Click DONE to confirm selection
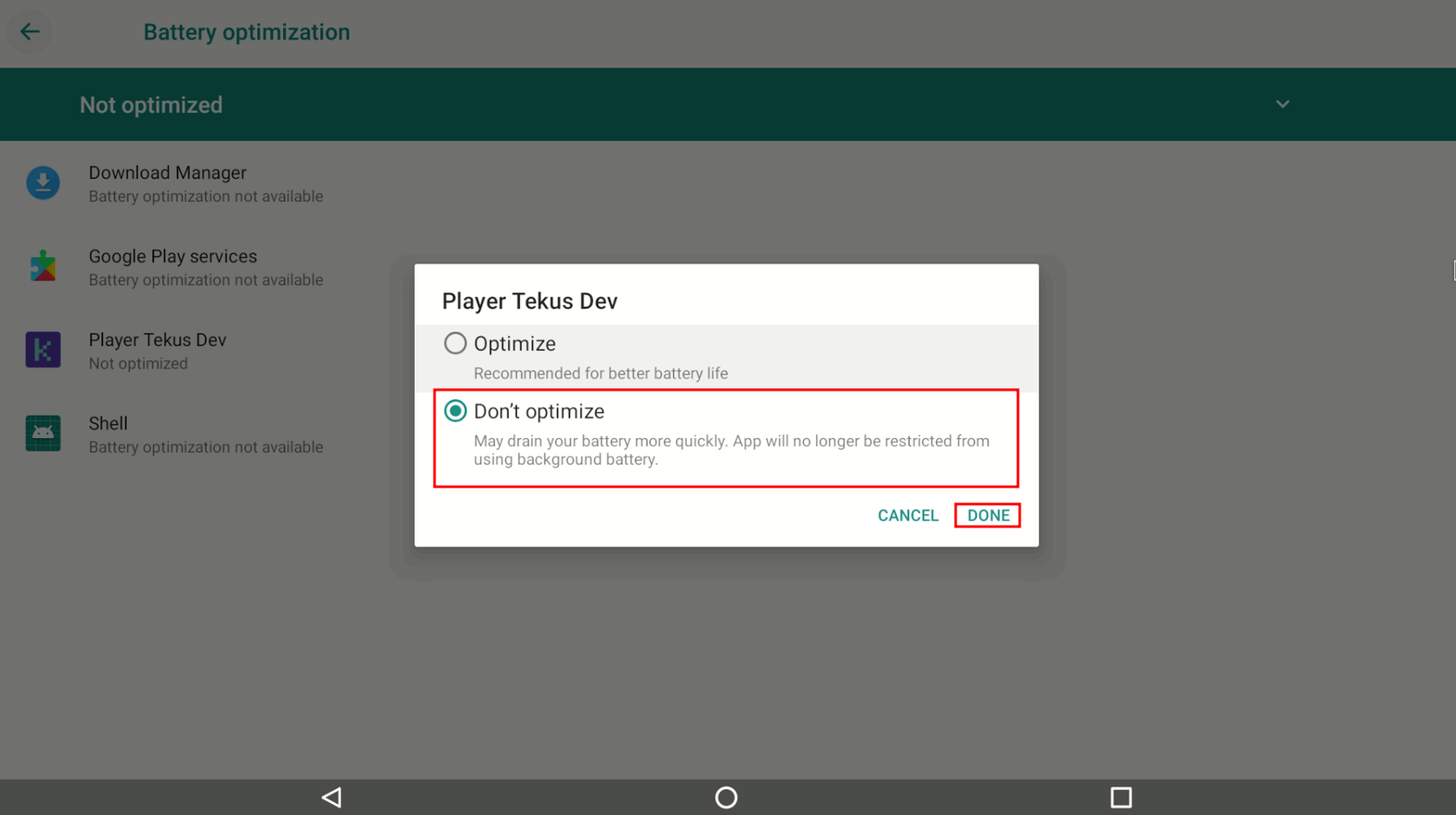 coord(988,515)
